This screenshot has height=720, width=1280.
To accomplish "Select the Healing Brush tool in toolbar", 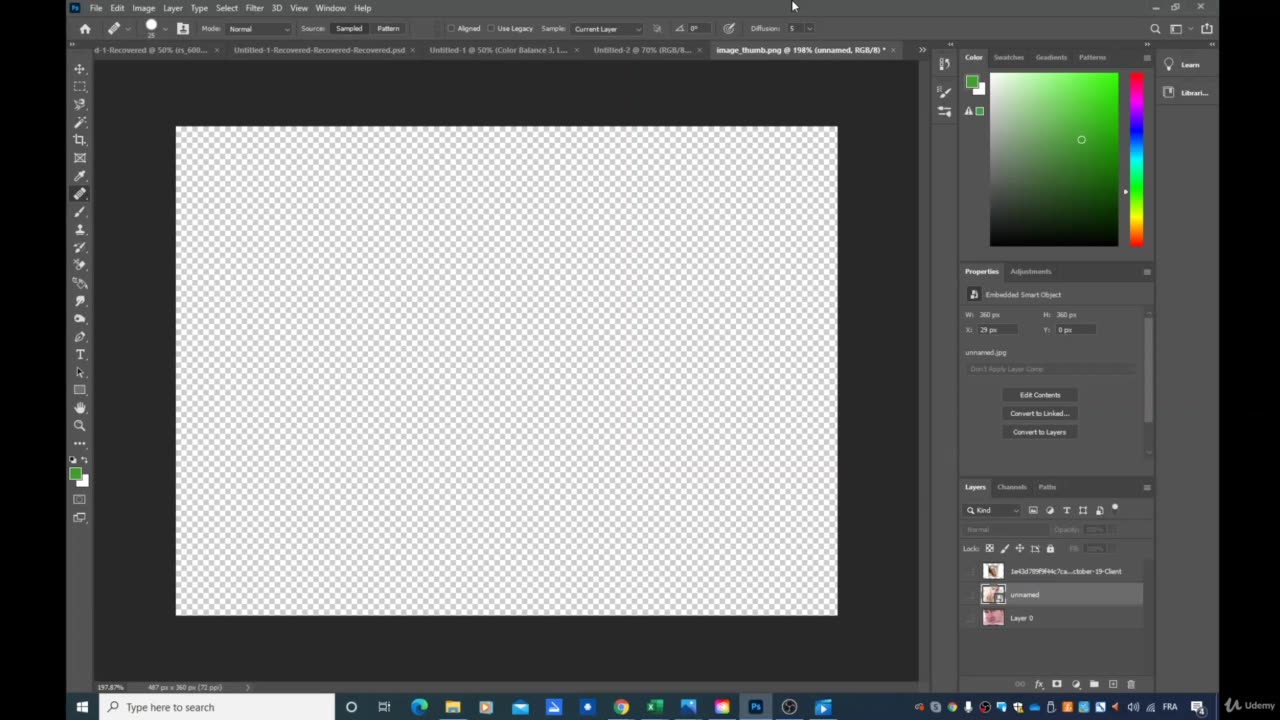I will point(80,194).
